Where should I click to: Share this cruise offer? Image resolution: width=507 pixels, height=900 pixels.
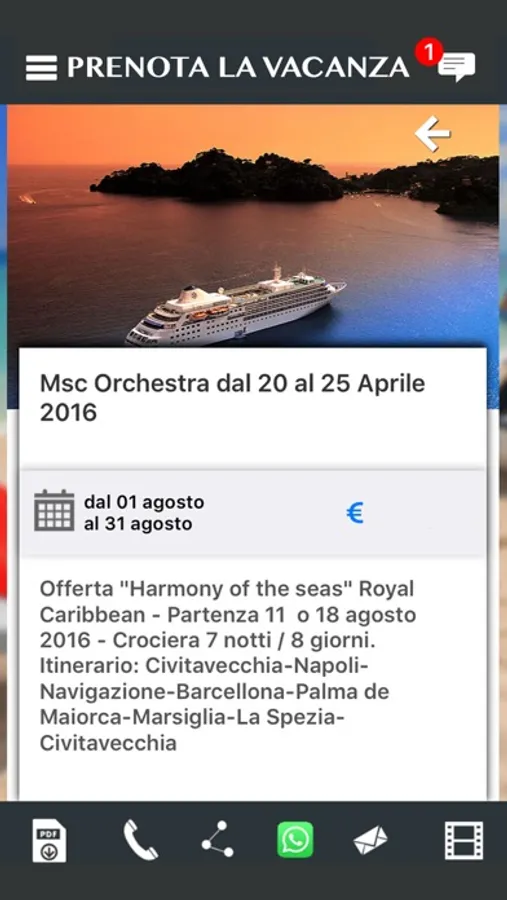pos(218,839)
